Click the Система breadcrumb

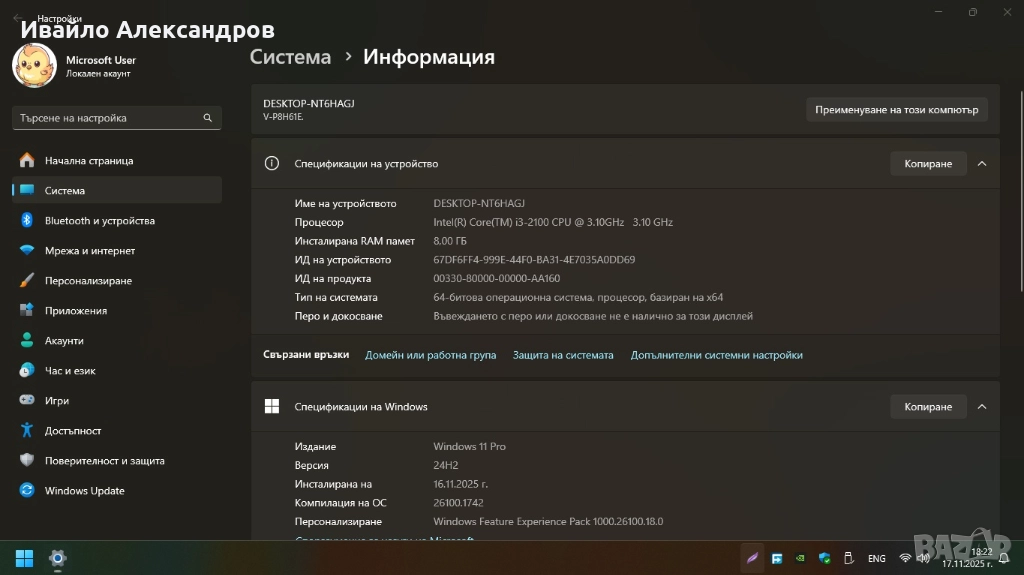[290, 57]
